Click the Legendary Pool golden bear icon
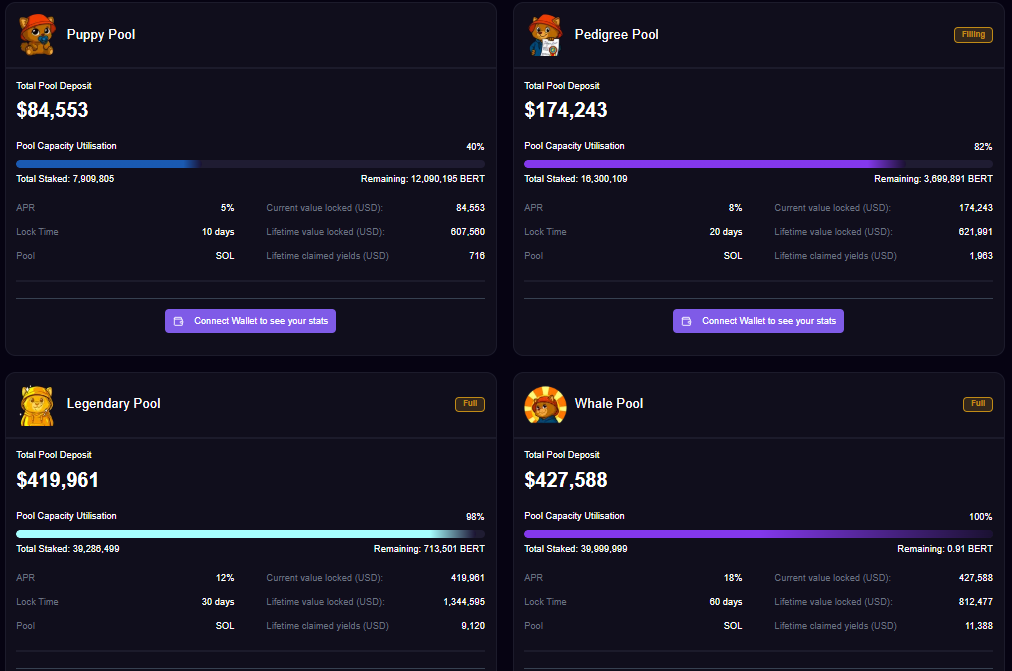 click(37, 406)
